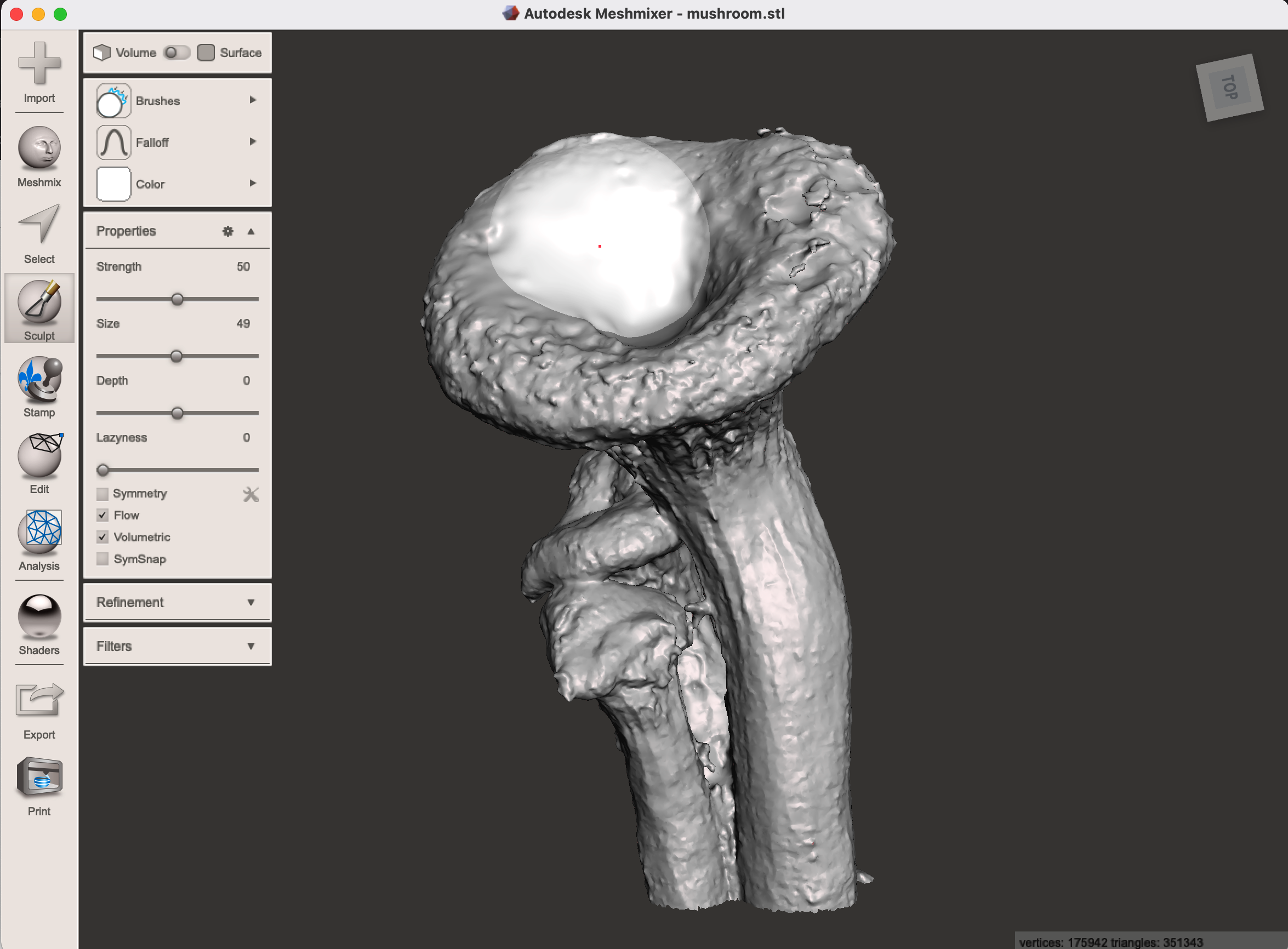The image size is (1288, 949).
Task: Click the Size value 49
Action: 243,323
